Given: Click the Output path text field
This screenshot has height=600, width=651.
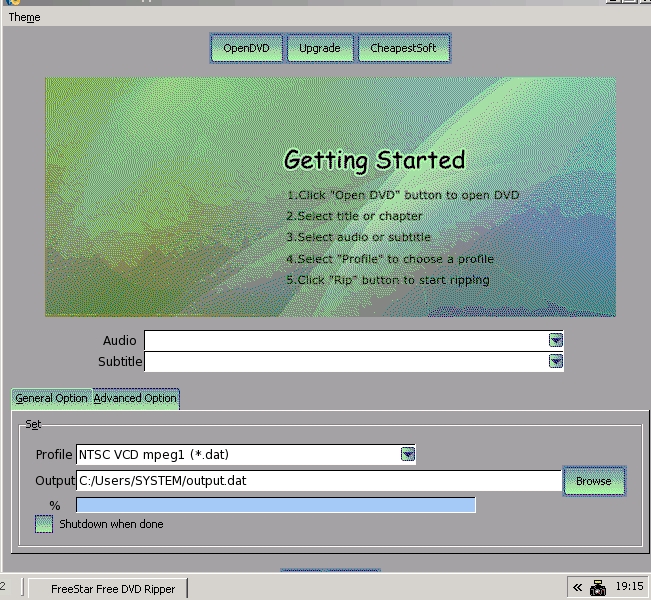Looking at the screenshot, I should point(318,481).
